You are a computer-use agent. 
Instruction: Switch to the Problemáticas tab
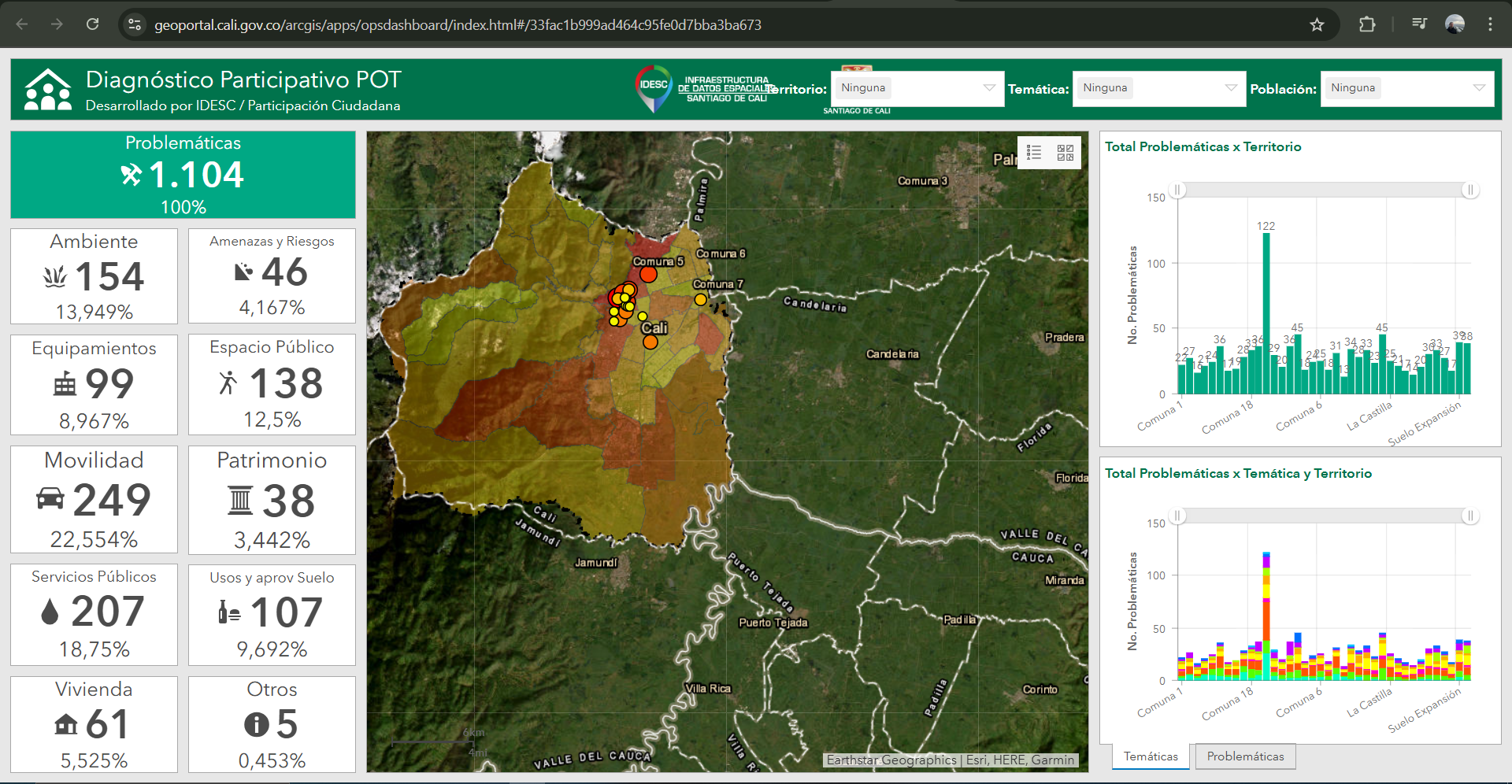tap(1245, 756)
